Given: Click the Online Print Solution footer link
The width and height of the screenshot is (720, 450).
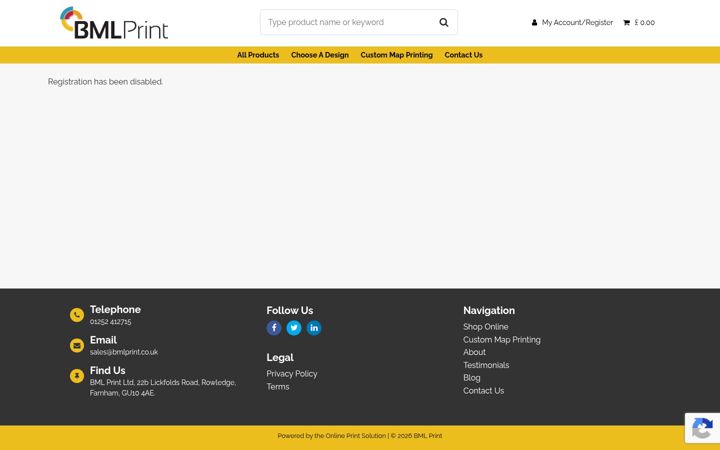Looking at the screenshot, I should pyautogui.click(x=356, y=436).
